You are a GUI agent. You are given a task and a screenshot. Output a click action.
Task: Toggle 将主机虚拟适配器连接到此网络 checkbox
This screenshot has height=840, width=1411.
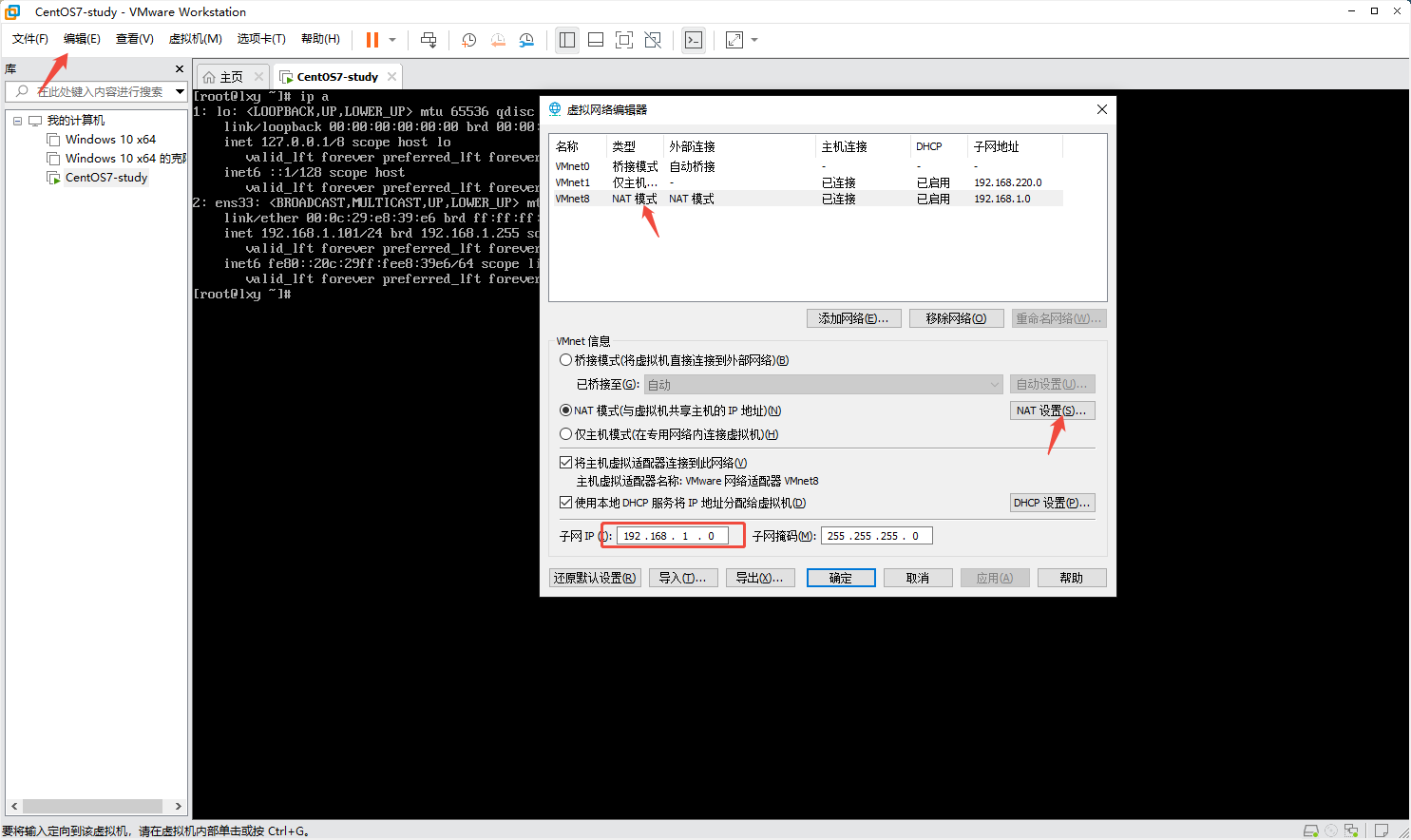pyautogui.click(x=566, y=463)
